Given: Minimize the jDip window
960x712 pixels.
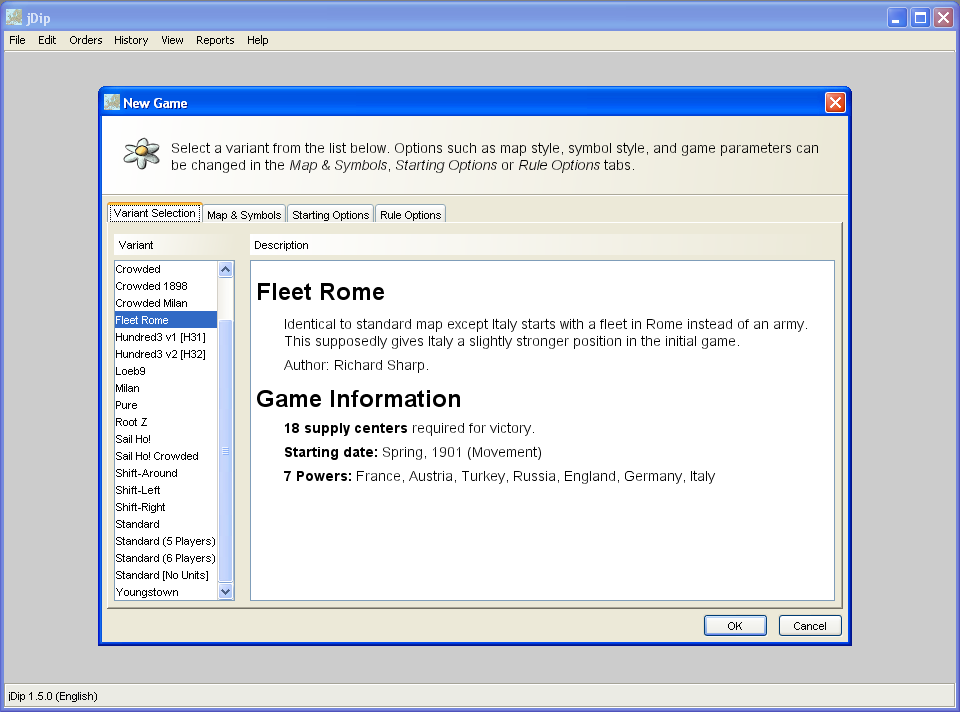Looking at the screenshot, I should pos(896,18).
